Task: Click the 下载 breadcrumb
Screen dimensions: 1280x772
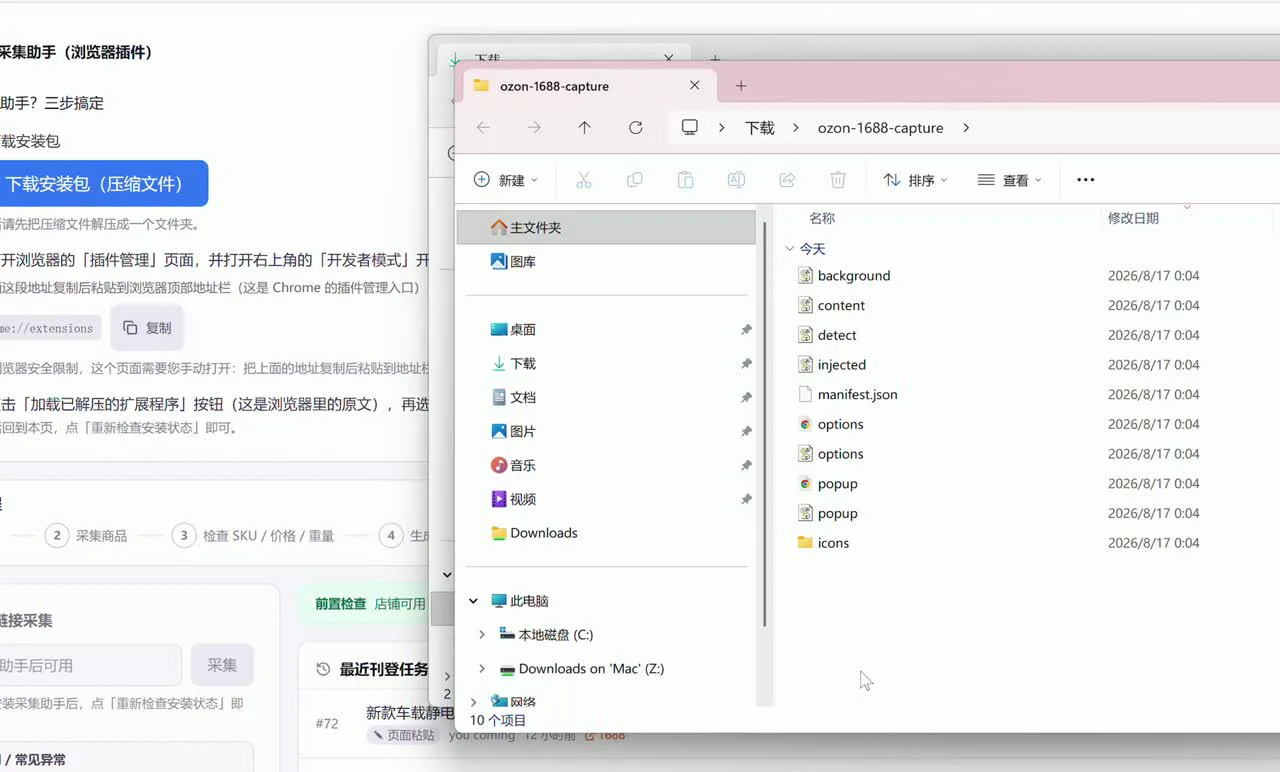Action: [760, 128]
